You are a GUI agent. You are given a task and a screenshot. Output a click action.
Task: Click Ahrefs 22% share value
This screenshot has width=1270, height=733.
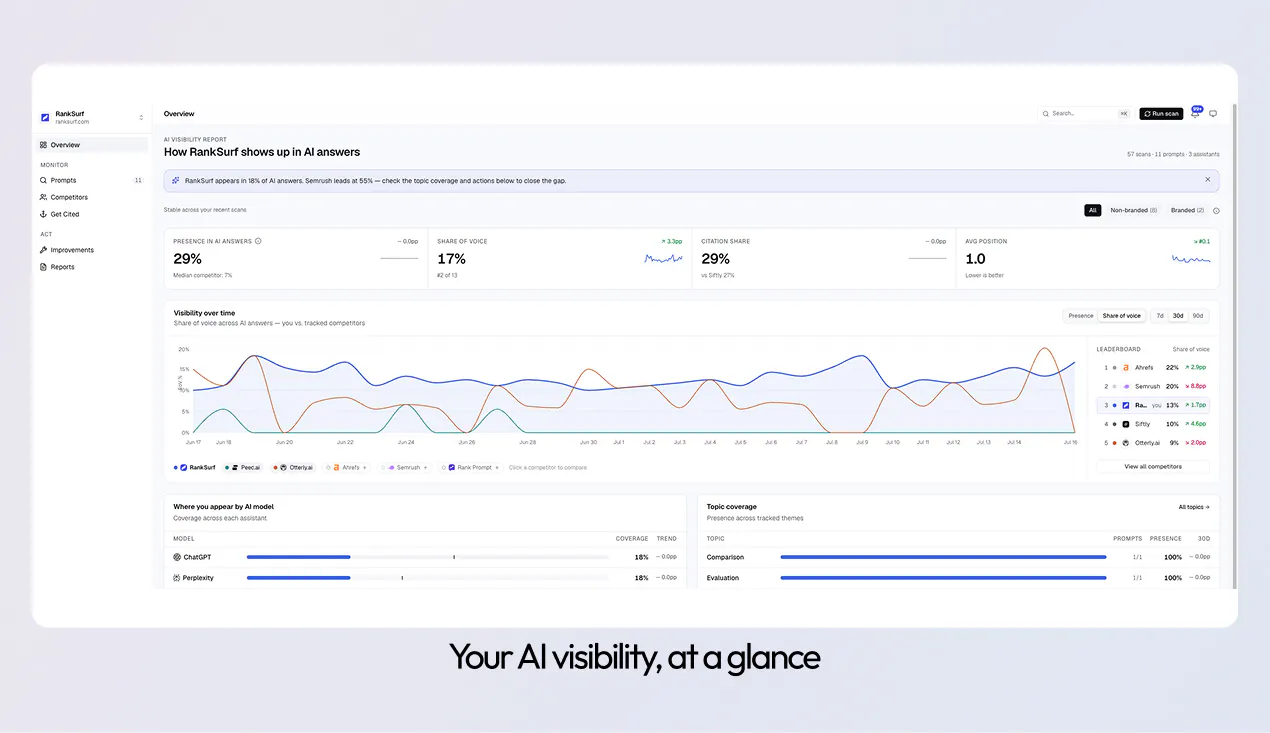1172,368
